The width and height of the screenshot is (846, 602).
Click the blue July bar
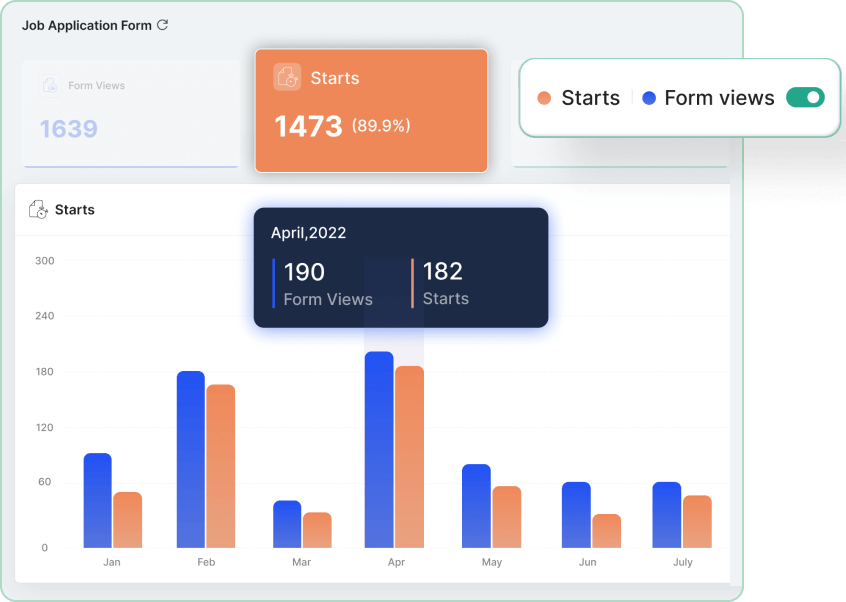click(x=666, y=515)
